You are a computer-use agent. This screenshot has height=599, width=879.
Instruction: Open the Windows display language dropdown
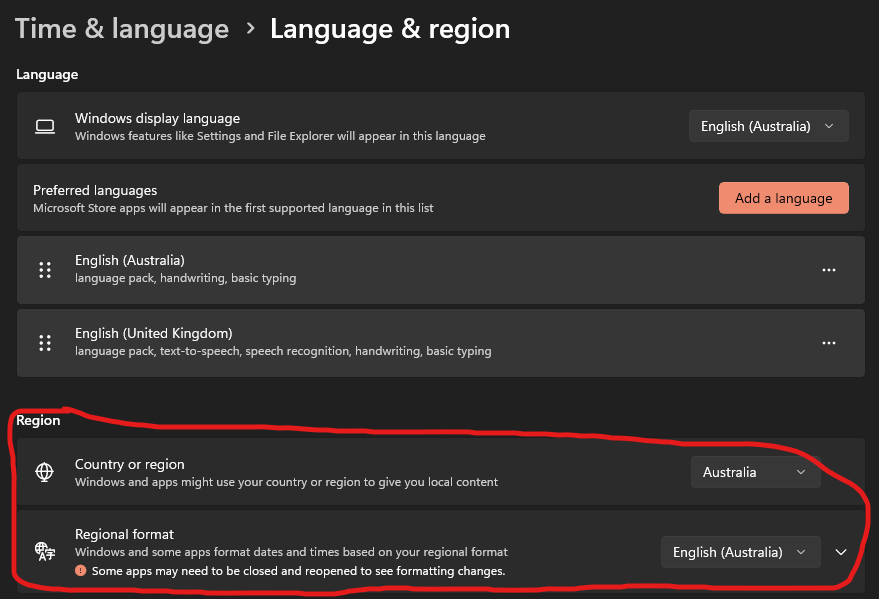pos(768,126)
